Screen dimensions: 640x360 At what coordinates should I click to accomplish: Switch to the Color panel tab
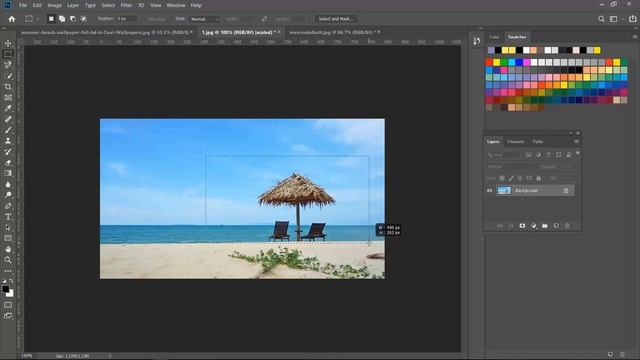pyautogui.click(x=494, y=37)
